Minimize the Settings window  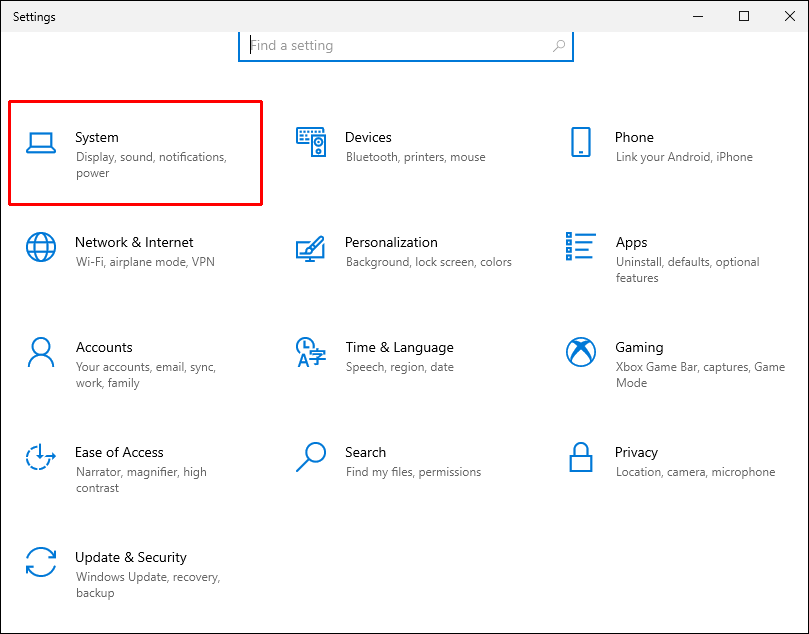coord(698,17)
